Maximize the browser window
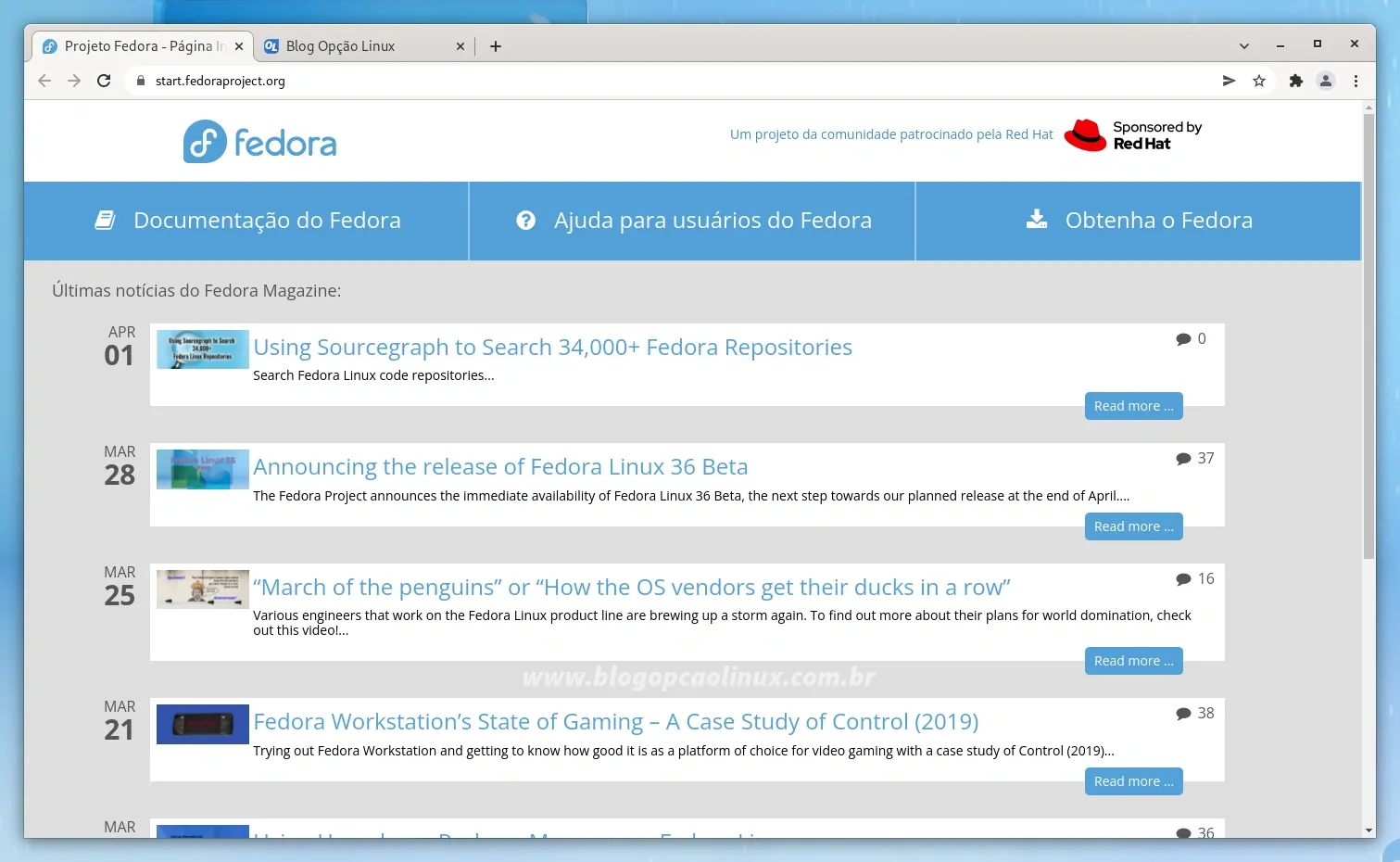The image size is (1400, 862). coord(1317,44)
